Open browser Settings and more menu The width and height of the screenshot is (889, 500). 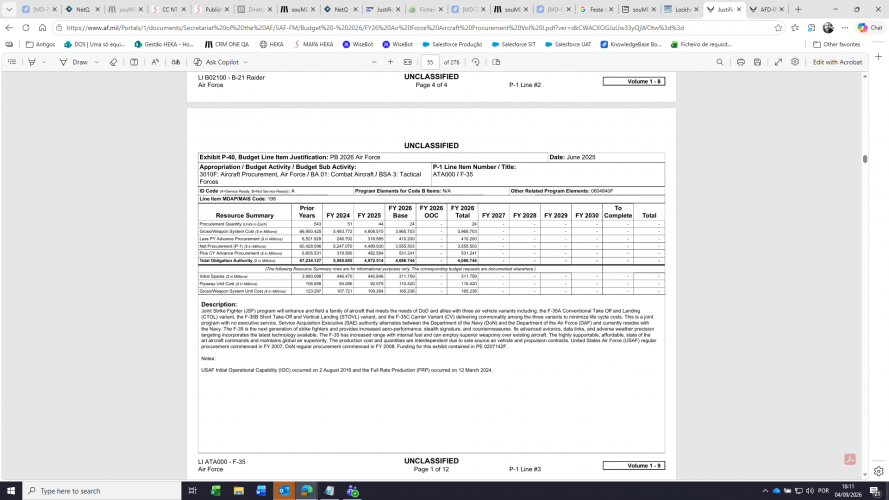(x=845, y=28)
